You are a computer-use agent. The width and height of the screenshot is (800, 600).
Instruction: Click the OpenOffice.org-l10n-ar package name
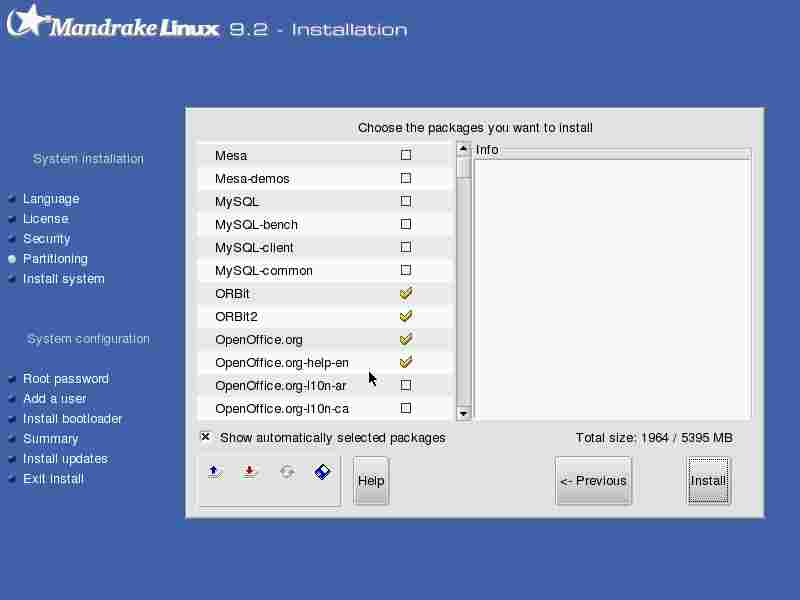[281, 386]
